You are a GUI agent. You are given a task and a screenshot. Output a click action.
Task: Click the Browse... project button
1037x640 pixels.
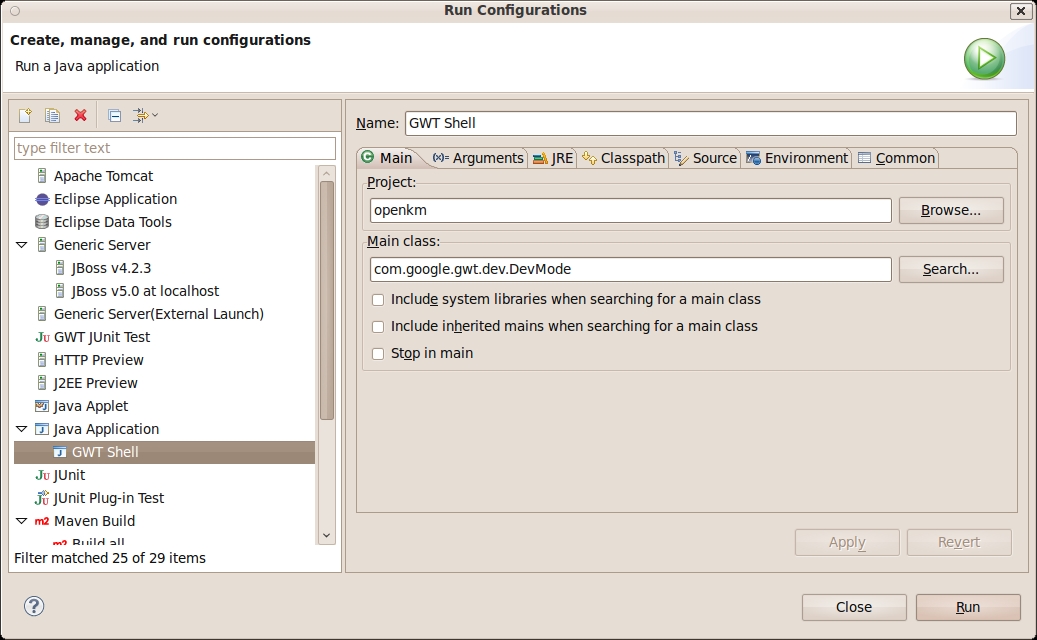pos(951,210)
